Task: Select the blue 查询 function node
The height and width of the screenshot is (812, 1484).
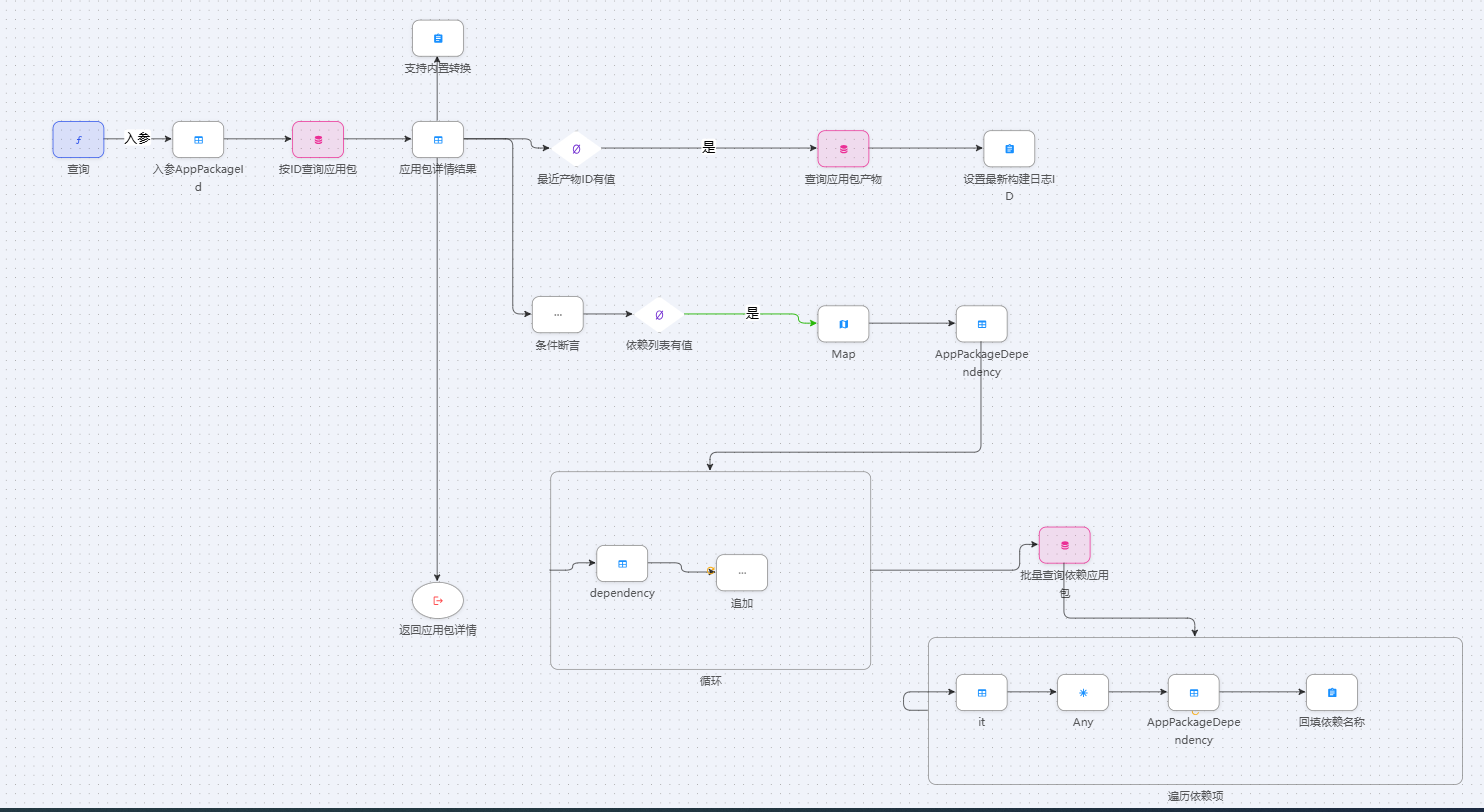Action: click(78, 140)
